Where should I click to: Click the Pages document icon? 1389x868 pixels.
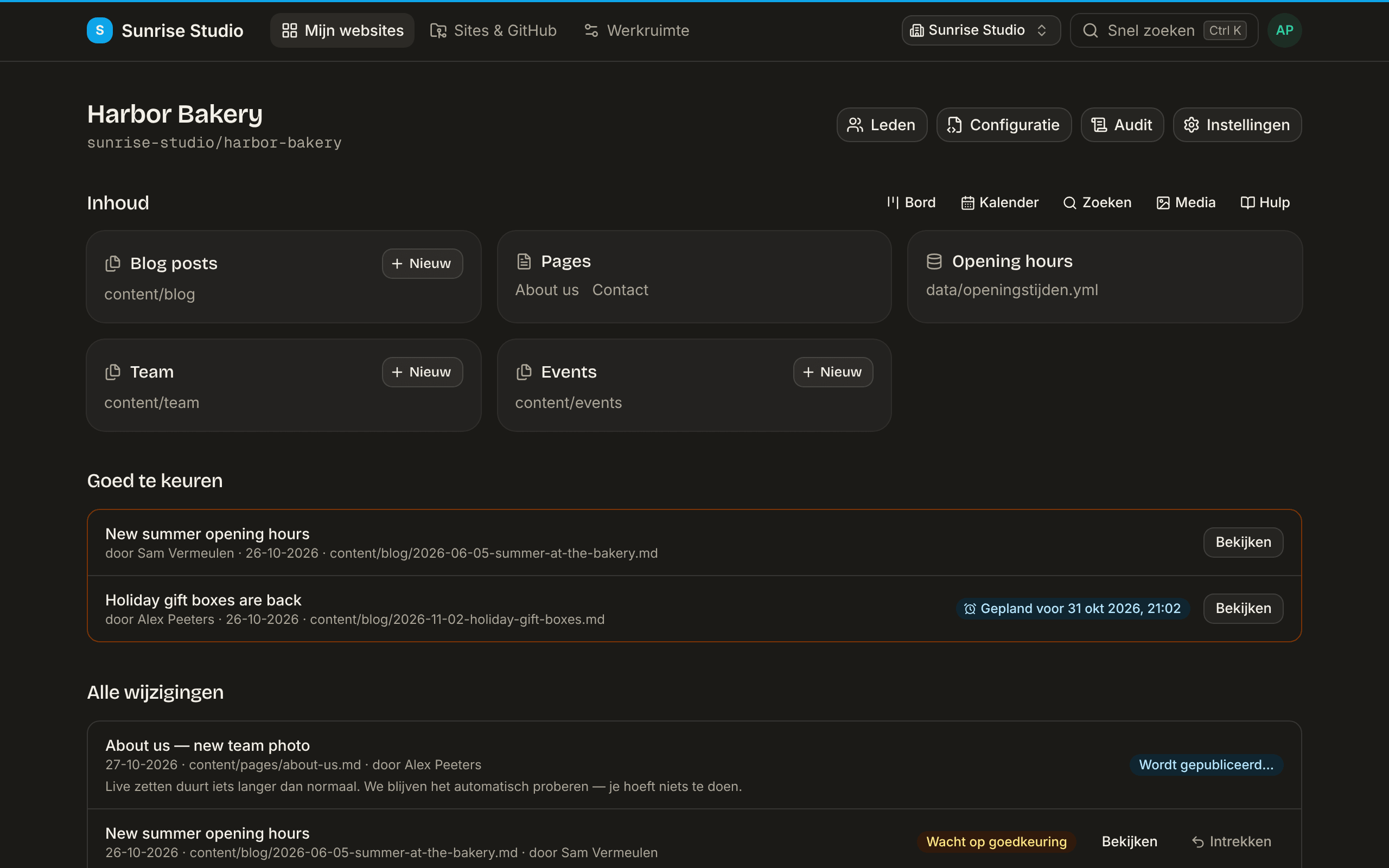click(524, 261)
